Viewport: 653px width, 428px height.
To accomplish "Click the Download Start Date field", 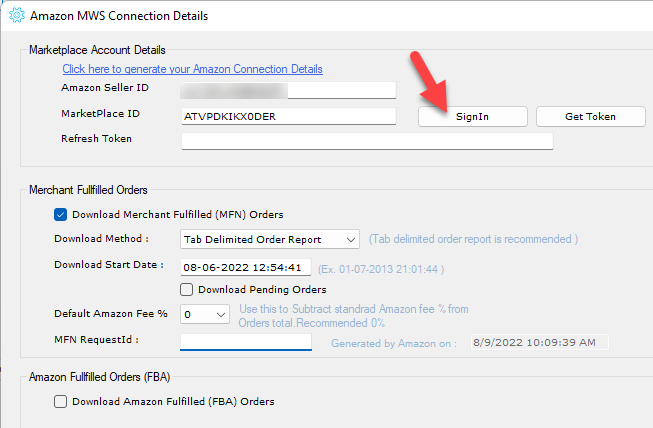I will tap(244, 267).
